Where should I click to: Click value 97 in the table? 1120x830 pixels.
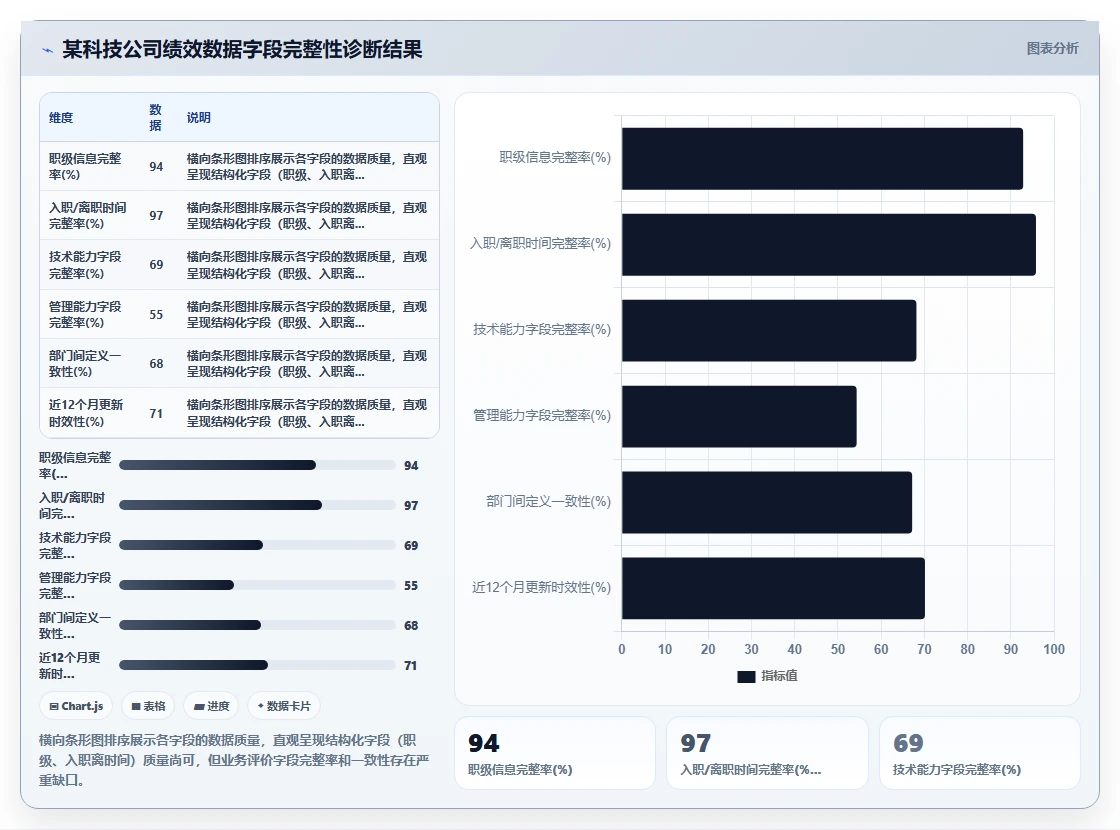(156, 216)
